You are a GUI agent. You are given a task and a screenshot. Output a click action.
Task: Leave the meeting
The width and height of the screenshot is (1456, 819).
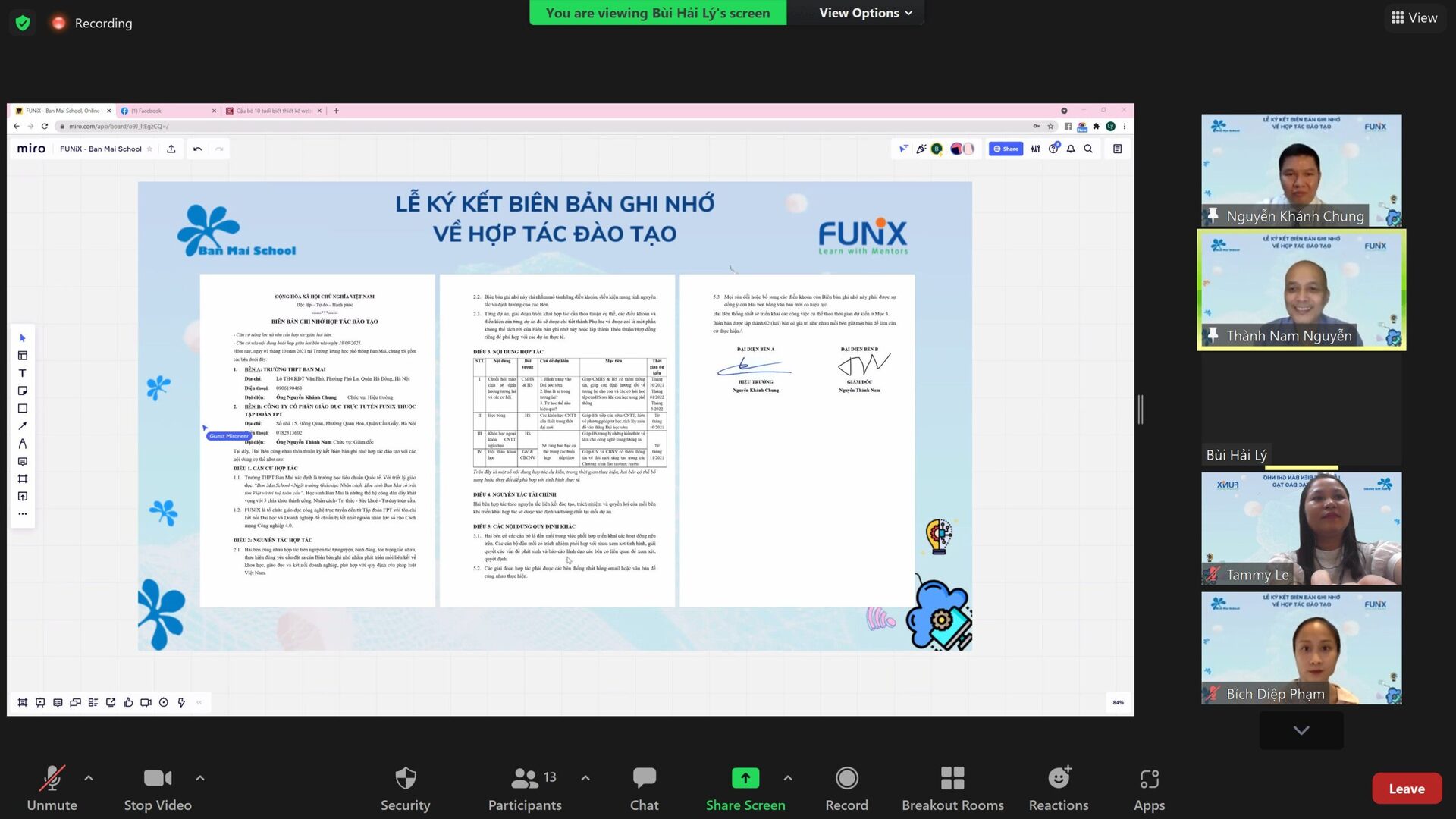point(1406,789)
